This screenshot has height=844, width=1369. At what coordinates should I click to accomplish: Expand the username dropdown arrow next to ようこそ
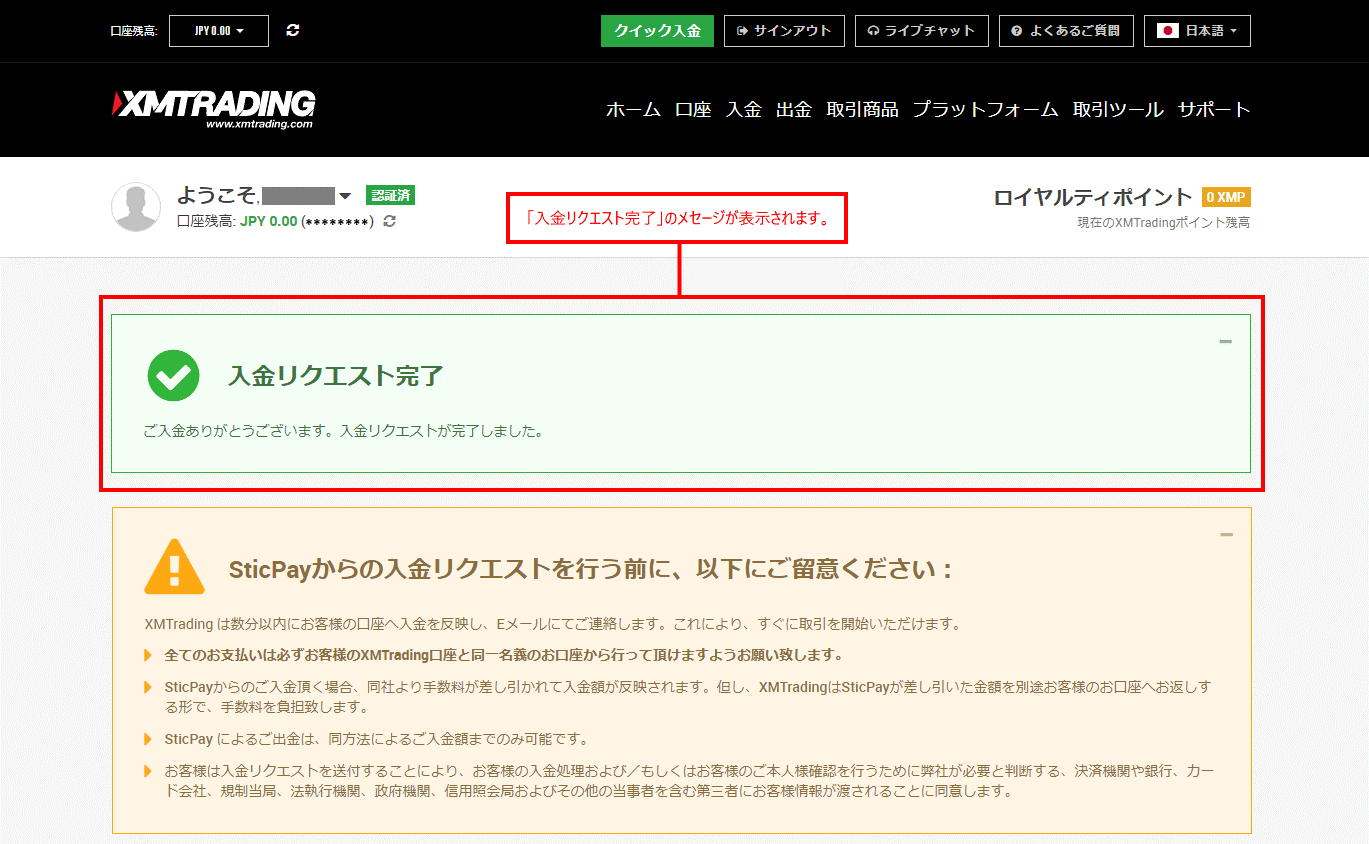[x=345, y=196]
